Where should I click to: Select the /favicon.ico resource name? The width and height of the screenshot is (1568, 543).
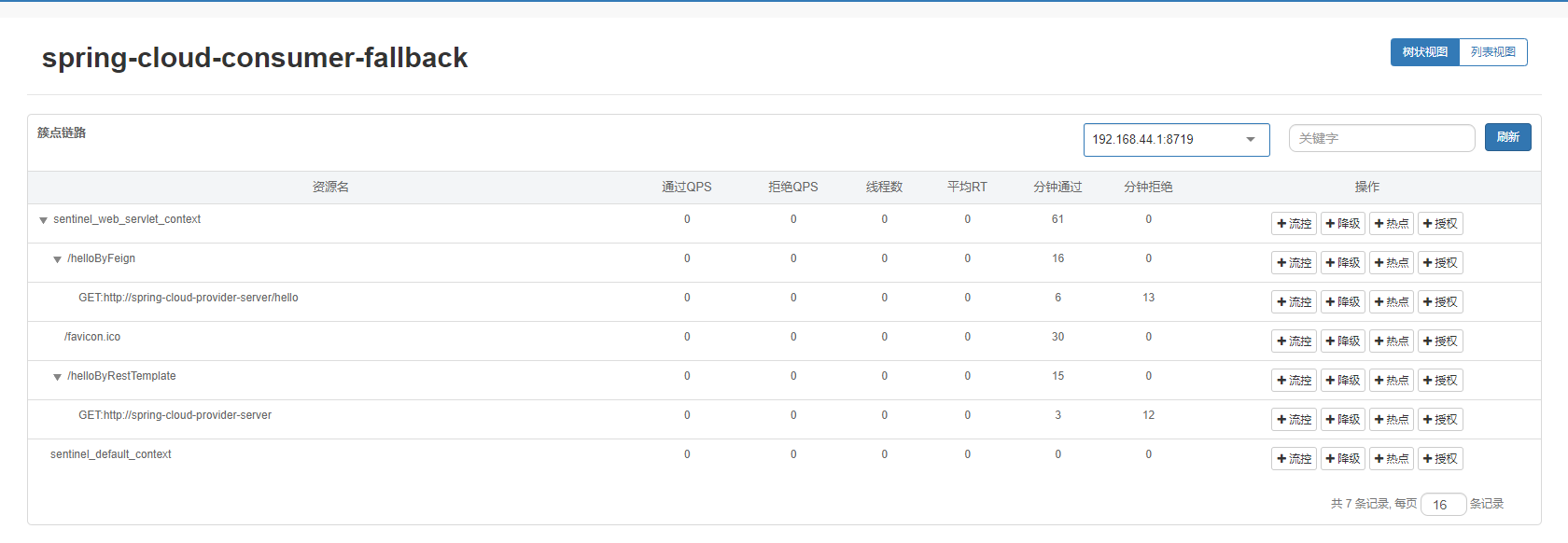92,337
